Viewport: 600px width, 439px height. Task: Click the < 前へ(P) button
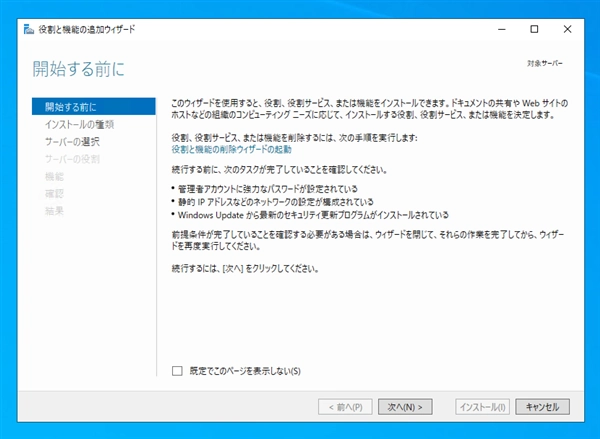[x=345, y=407]
